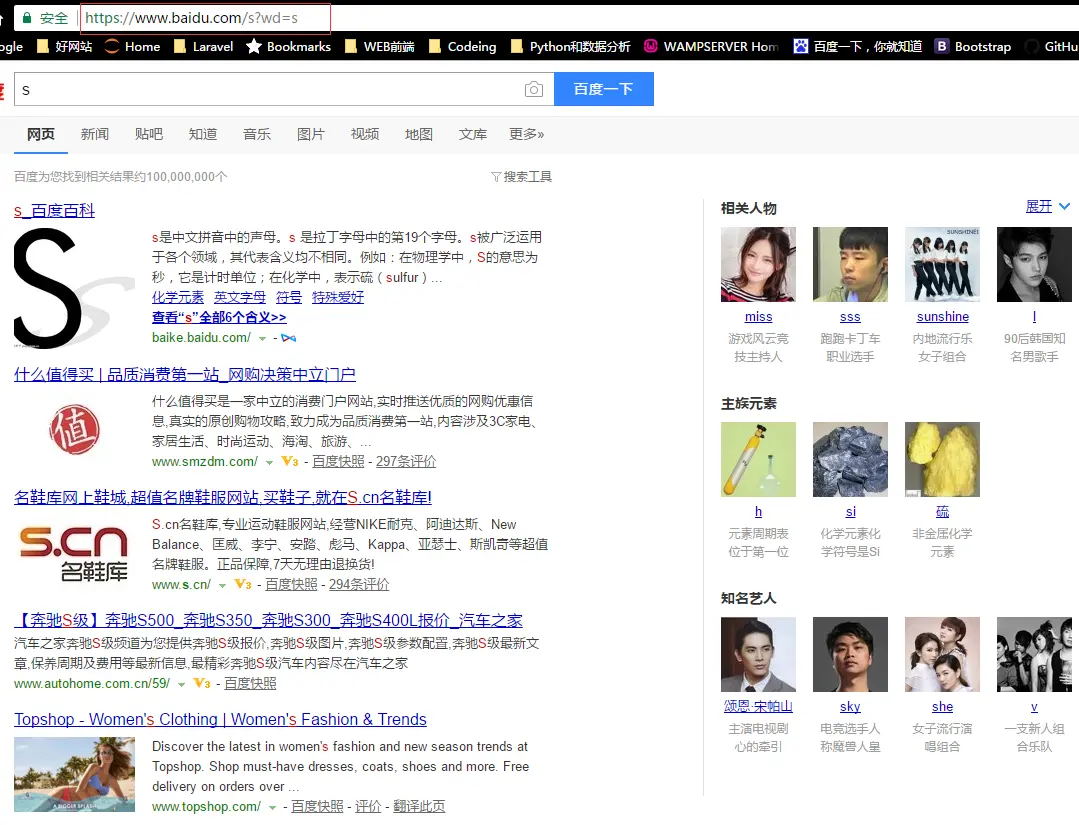Click the miss person photo
The image size is (1079, 825).
[x=758, y=264]
